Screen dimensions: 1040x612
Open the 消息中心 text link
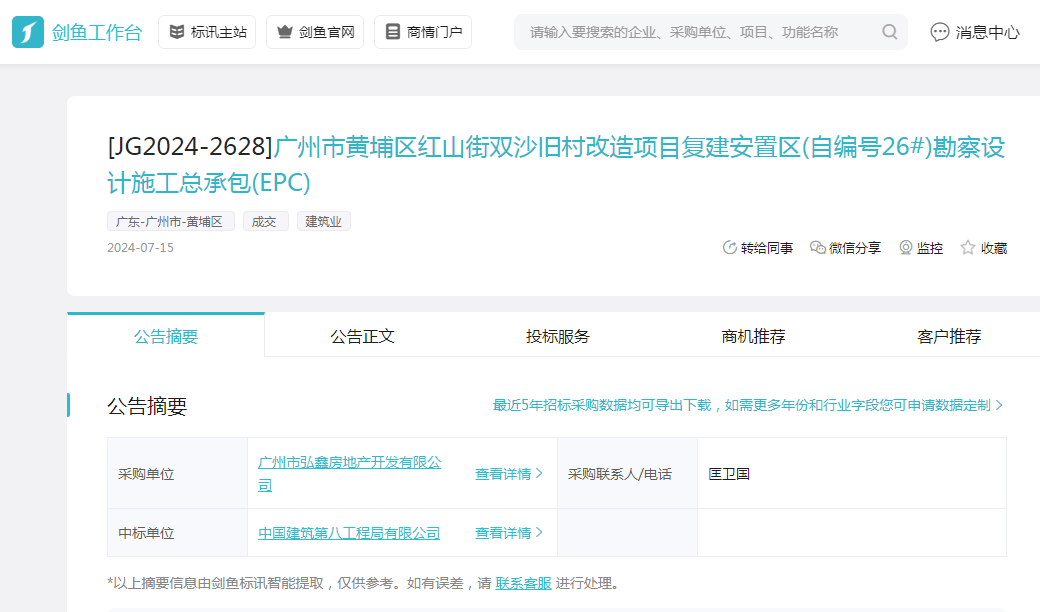pyautogui.click(x=987, y=32)
